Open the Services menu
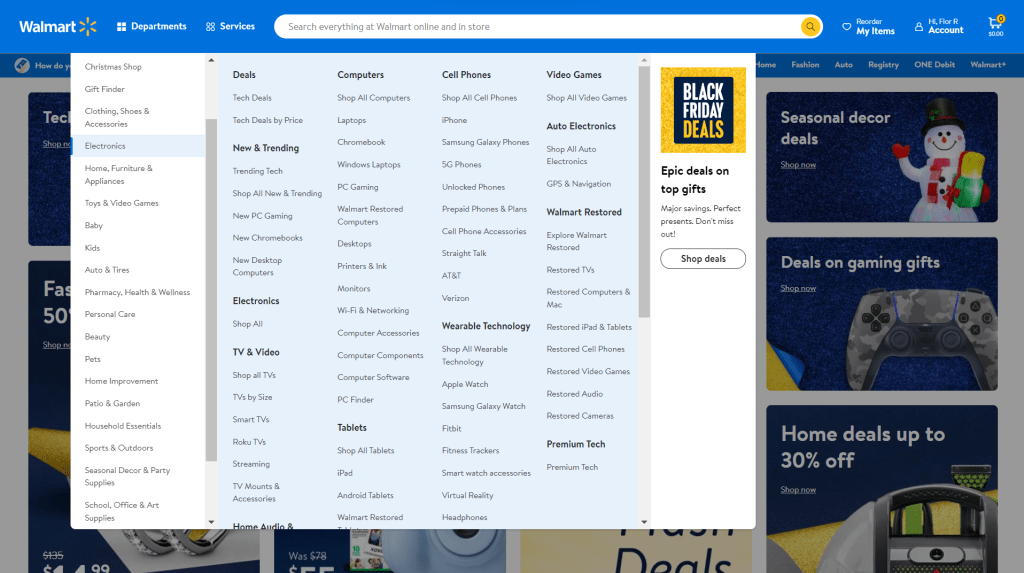 [x=231, y=27]
